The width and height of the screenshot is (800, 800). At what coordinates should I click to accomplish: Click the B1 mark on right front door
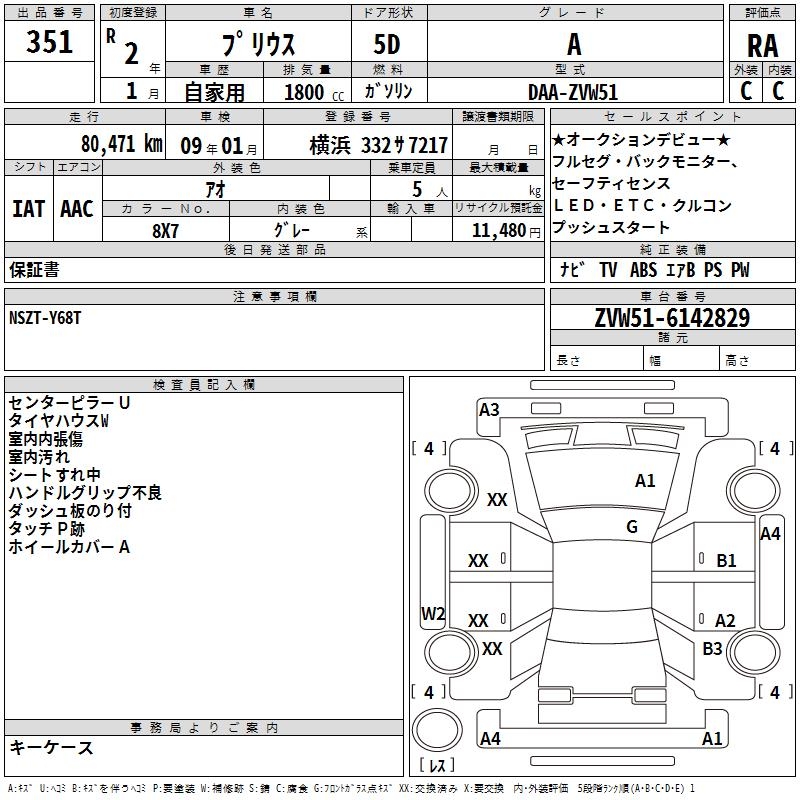[x=726, y=560]
